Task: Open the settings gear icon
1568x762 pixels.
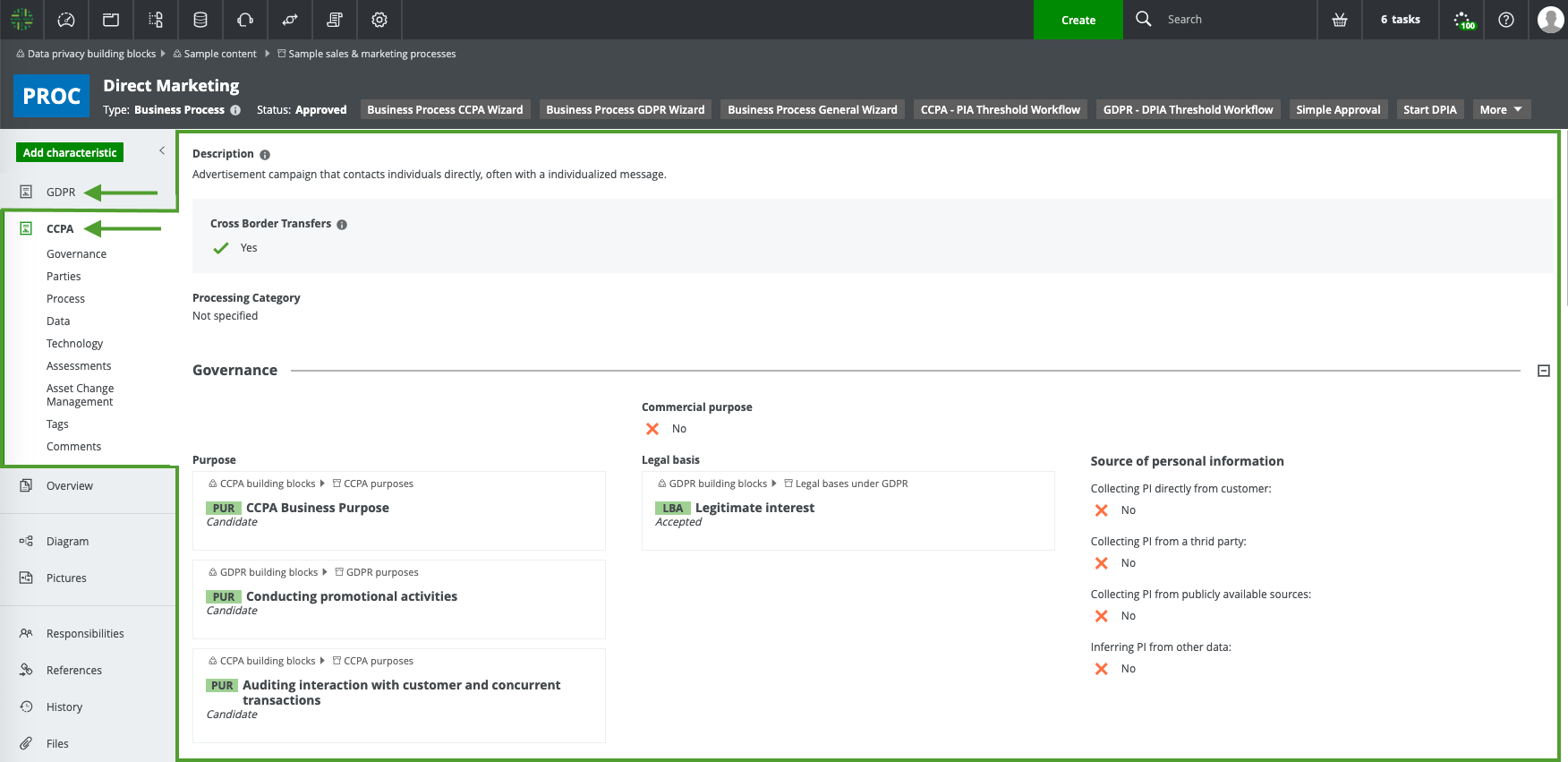Action: pyautogui.click(x=379, y=20)
